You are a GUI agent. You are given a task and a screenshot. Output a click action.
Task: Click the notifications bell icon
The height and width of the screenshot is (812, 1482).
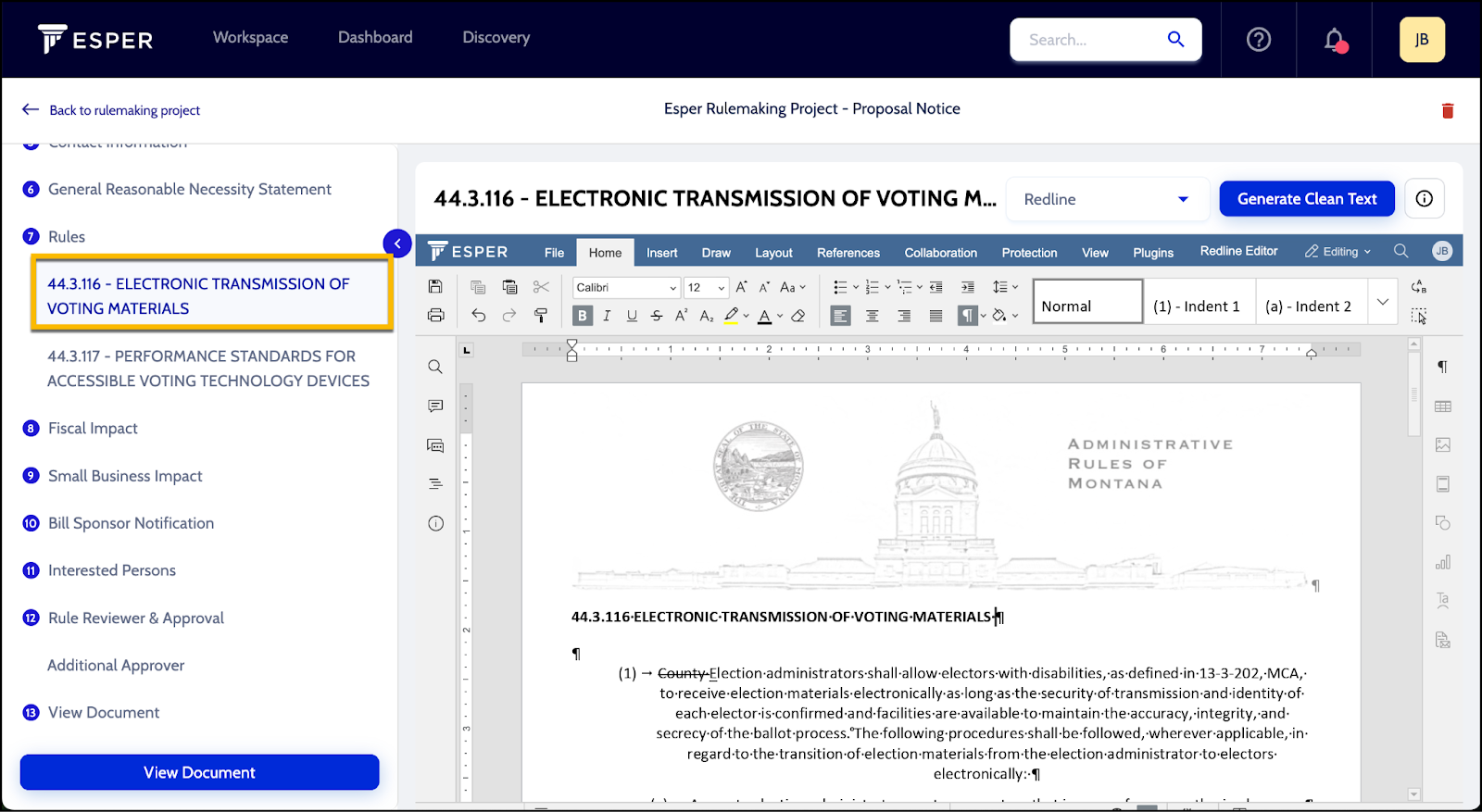[x=1334, y=40]
